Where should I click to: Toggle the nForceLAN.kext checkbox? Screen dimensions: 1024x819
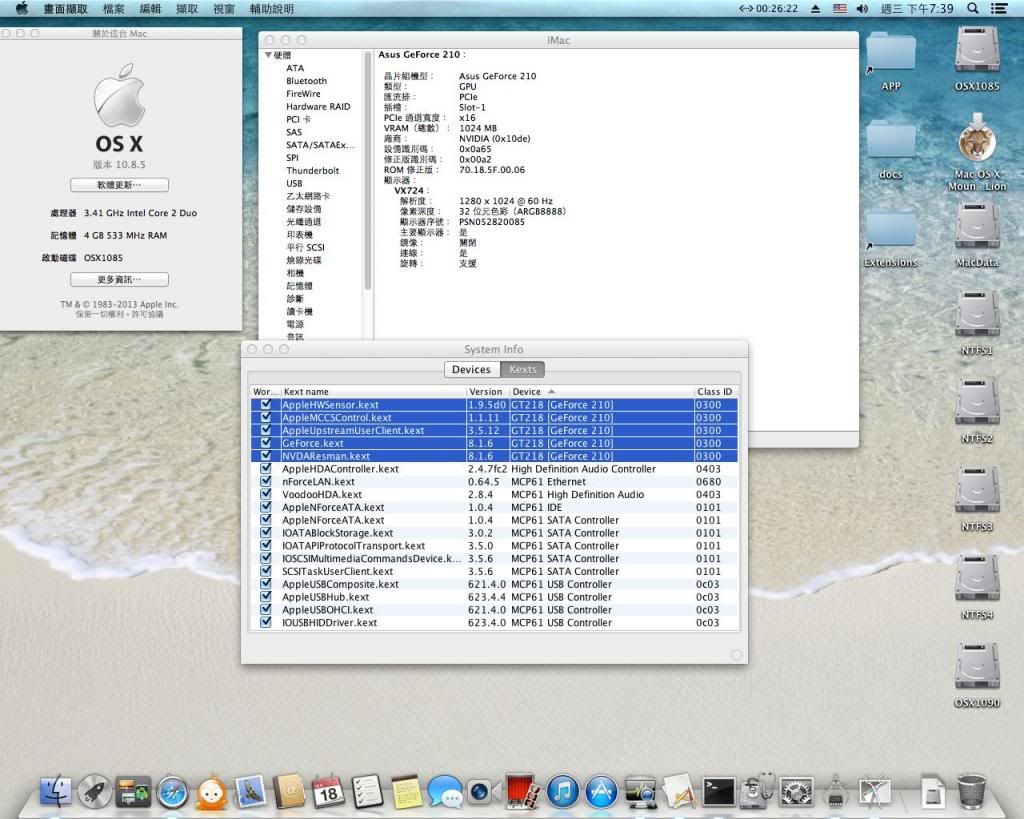266,481
